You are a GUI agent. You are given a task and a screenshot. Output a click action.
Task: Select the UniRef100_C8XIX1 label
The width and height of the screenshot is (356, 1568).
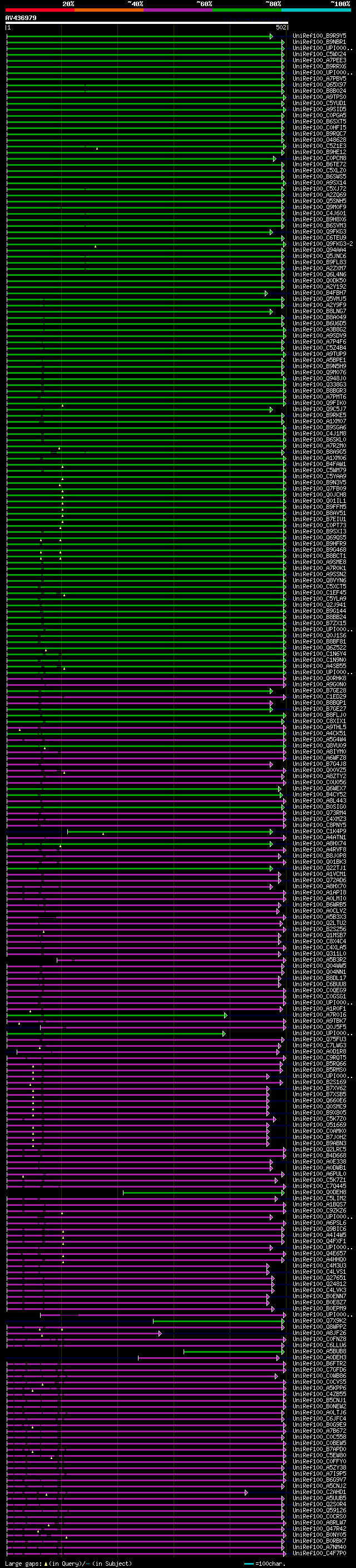pyautogui.click(x=319, y=721)
